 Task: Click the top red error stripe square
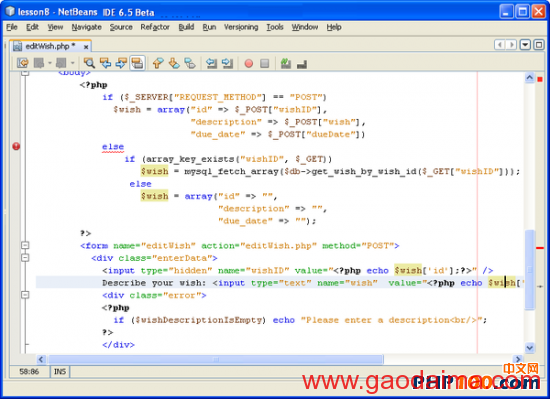540,79
